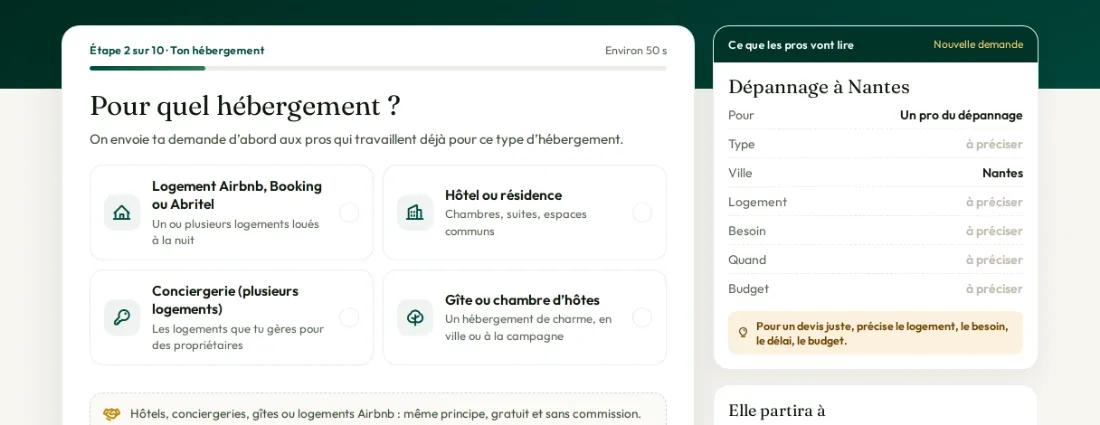Click the key icon on Conciergerie card
Screen dimensions: 1100x425
(x=121, y=318)
